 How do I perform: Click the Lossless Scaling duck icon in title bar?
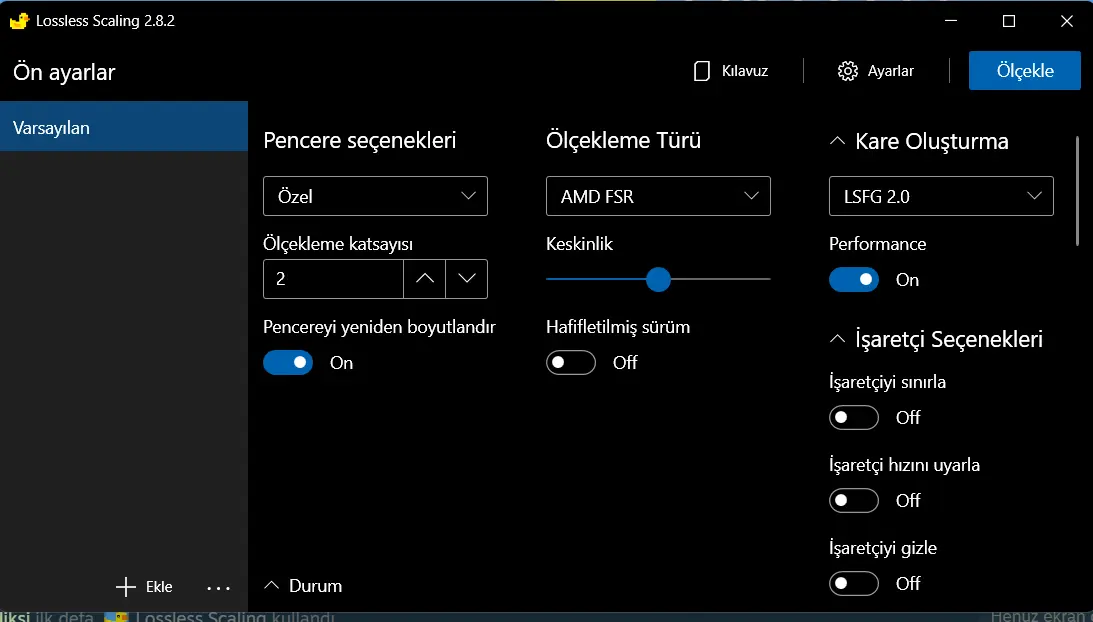point(20,21)
